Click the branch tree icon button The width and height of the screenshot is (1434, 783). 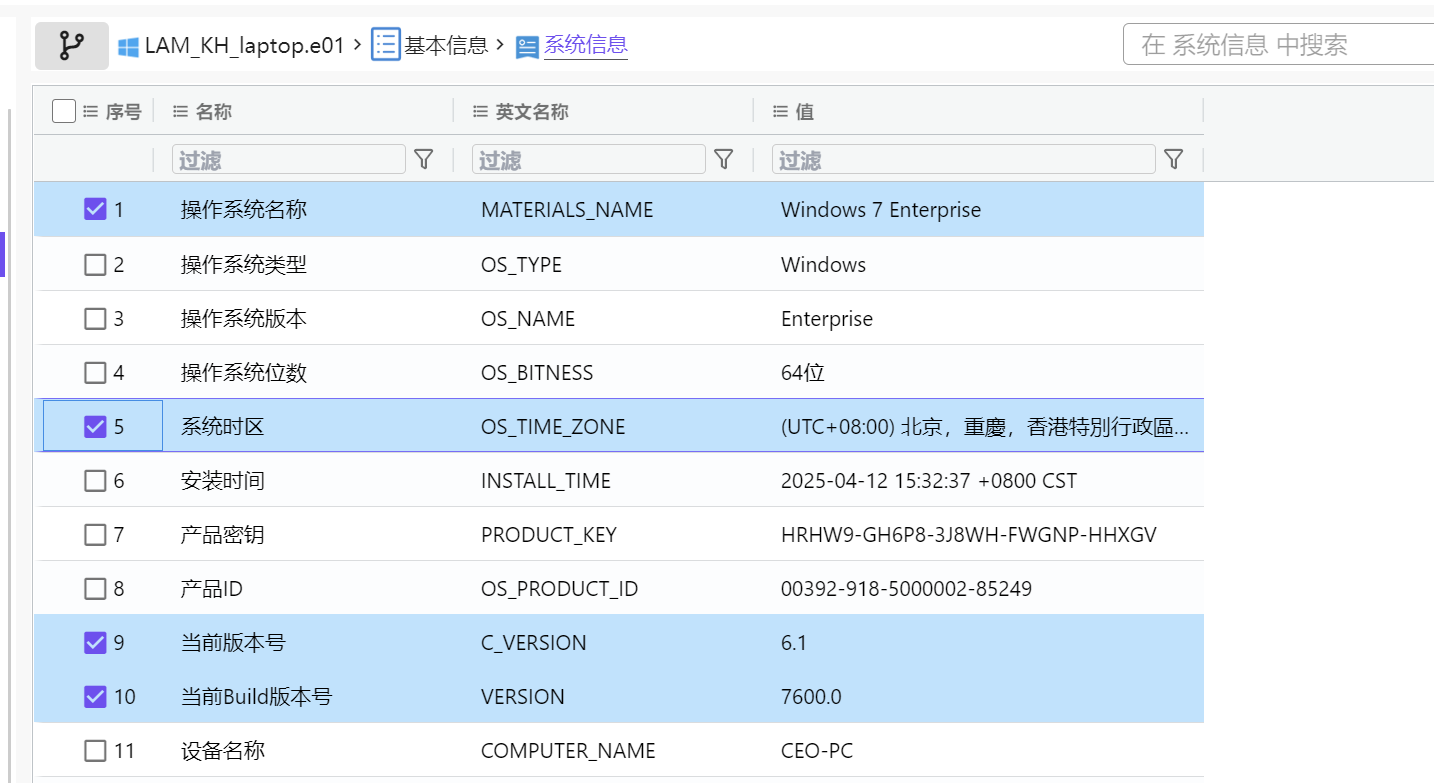72,45
